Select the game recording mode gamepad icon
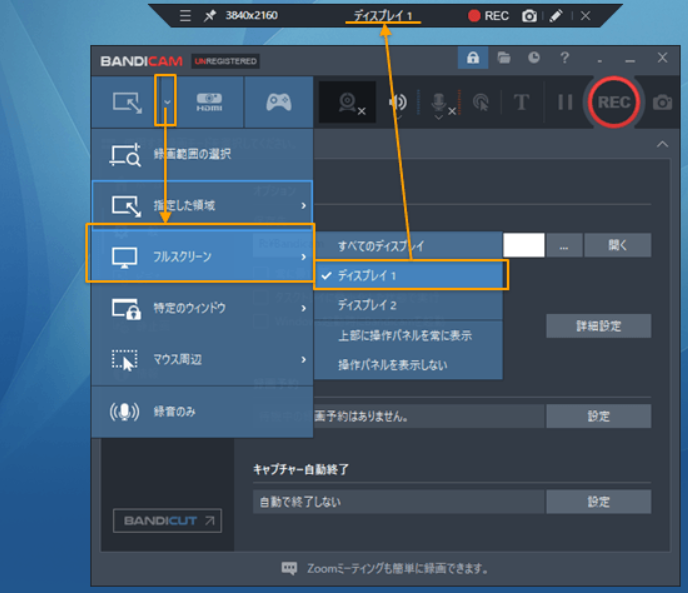 278,102
